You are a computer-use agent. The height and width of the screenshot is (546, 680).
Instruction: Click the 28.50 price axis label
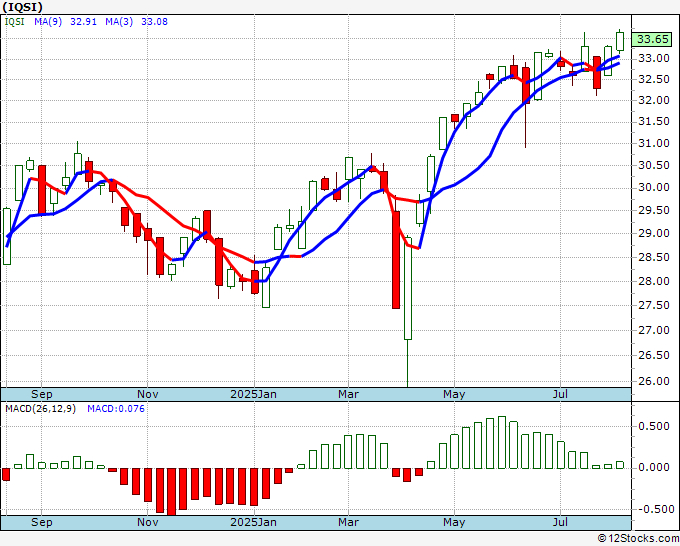click(x=654, y=257)
